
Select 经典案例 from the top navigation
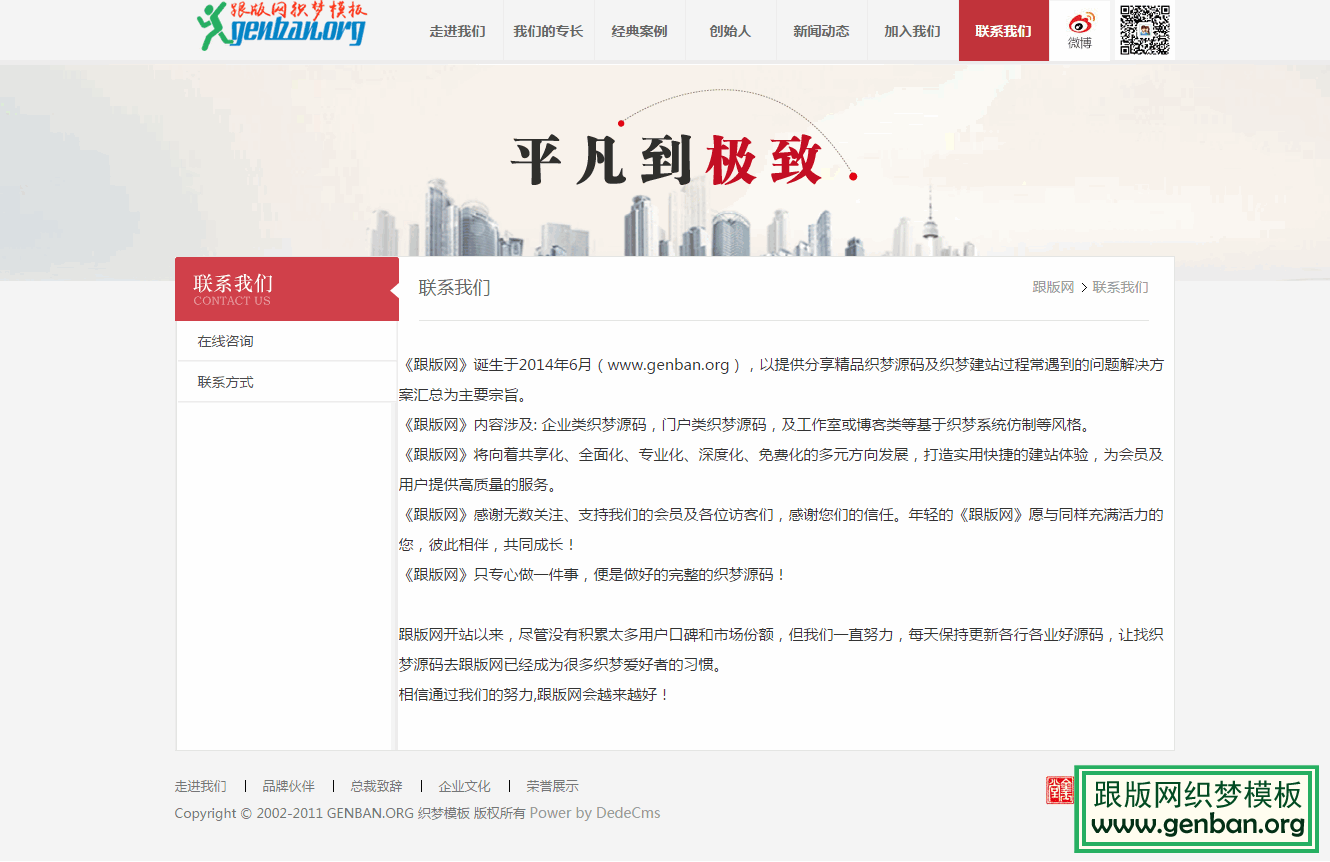click(x=639, y=31)
